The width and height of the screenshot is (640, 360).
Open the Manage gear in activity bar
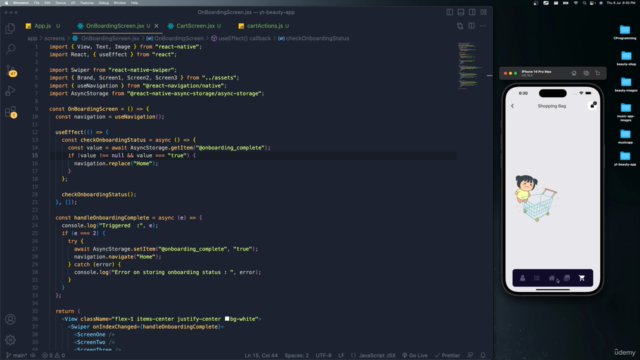pos(11,340)
